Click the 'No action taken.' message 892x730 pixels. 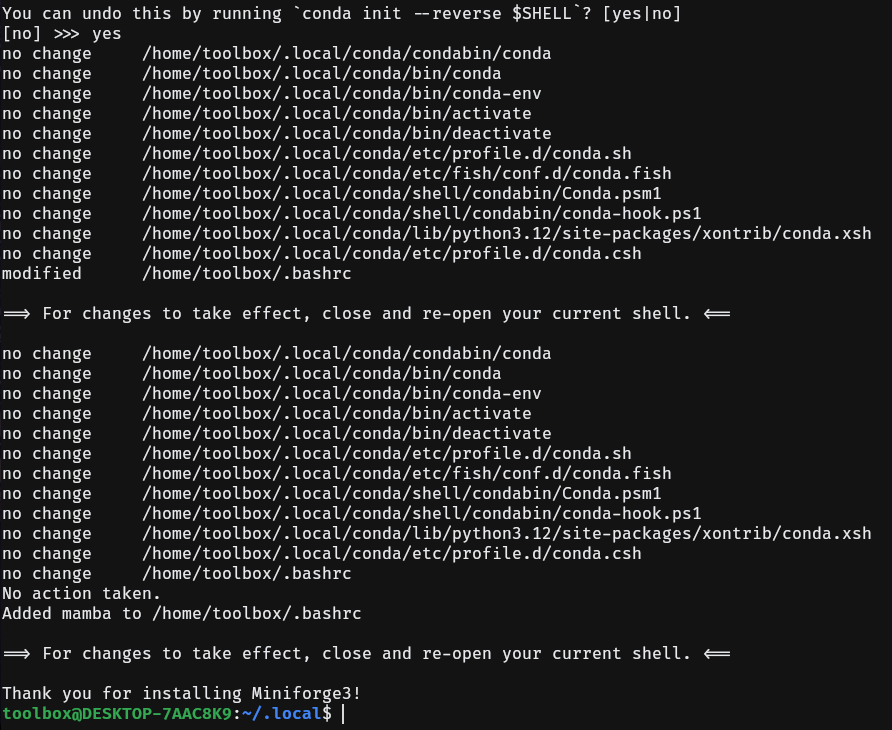[81, 593]
